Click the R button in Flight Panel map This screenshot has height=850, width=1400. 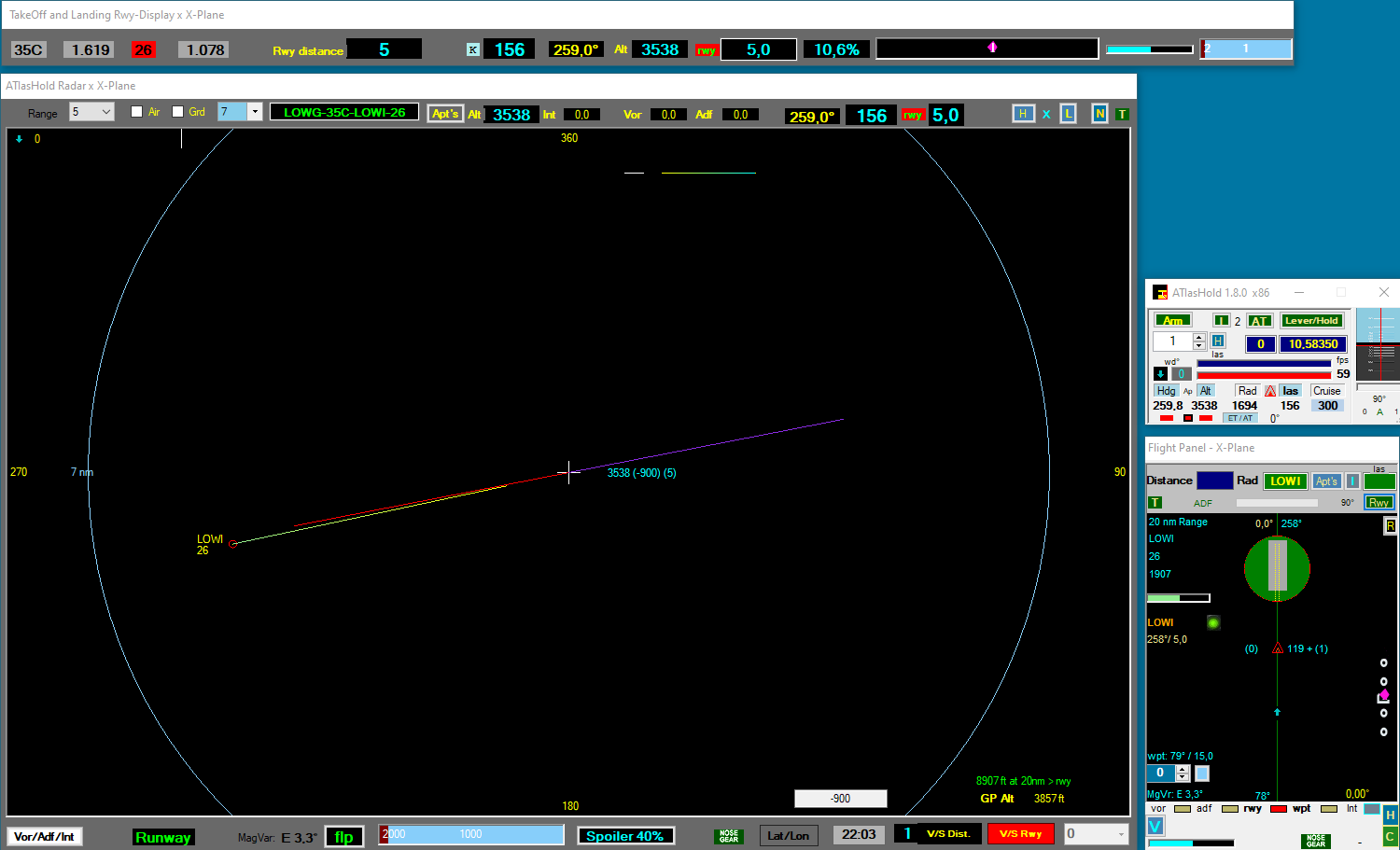point(1390,525)
